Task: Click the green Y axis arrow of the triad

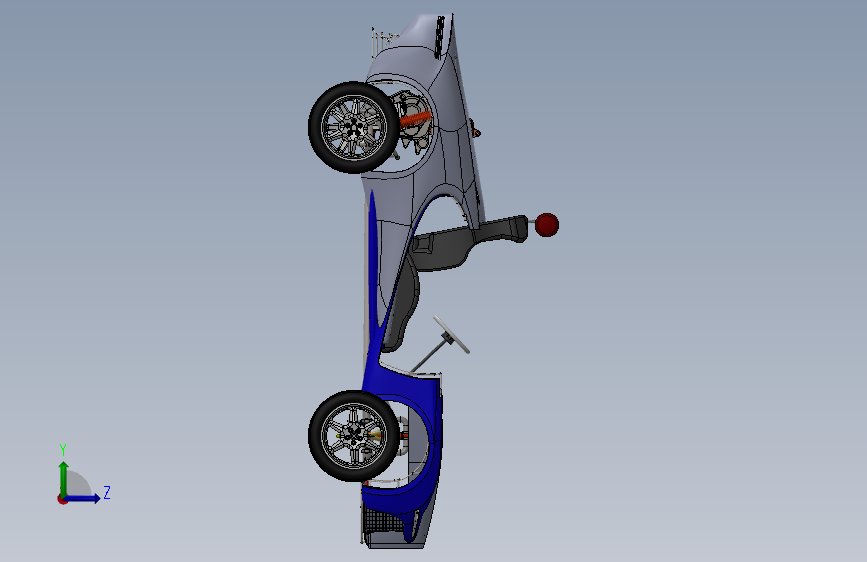Action: point(64,478)
